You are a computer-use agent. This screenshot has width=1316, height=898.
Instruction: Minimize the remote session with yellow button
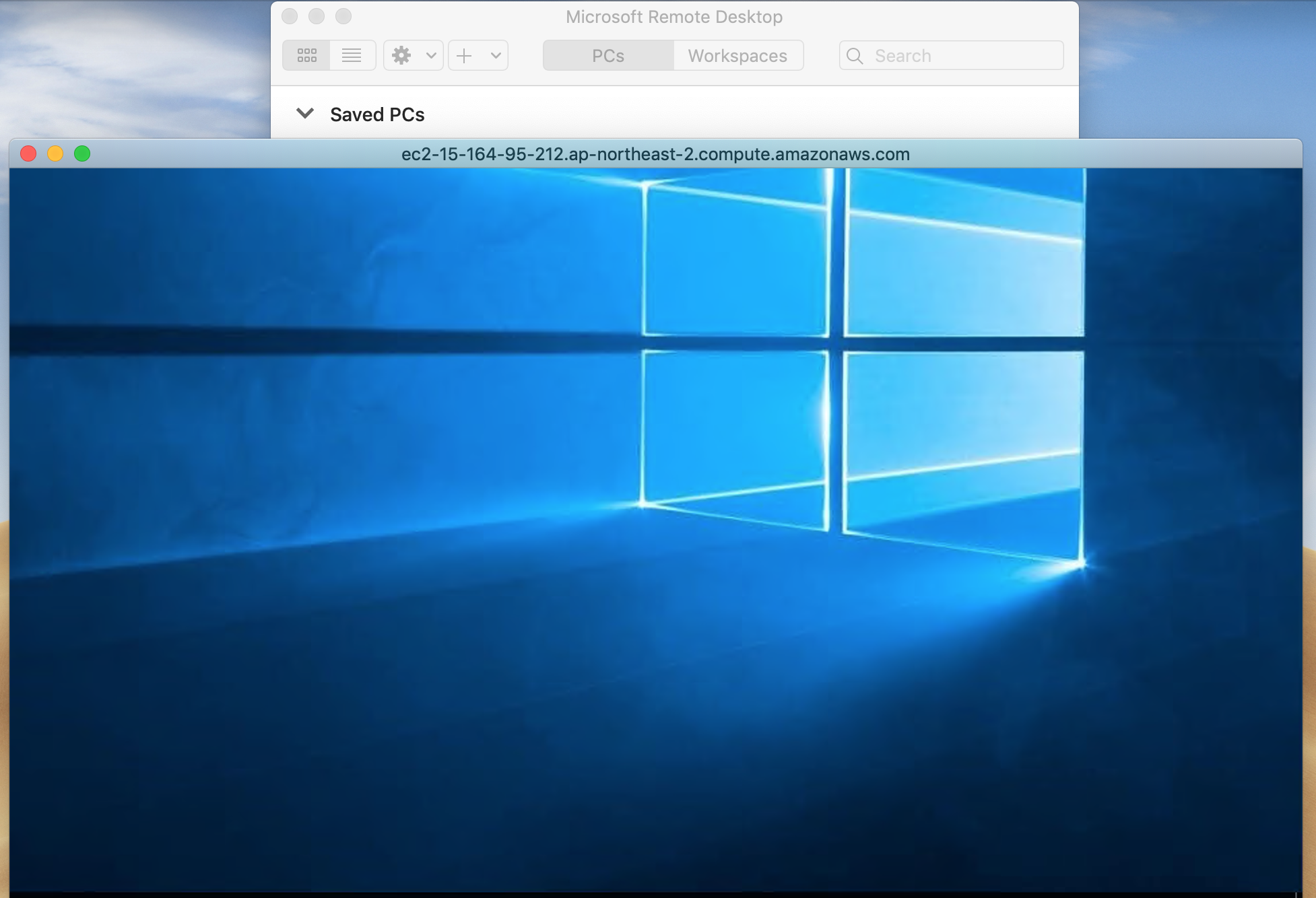pos(55,154)
